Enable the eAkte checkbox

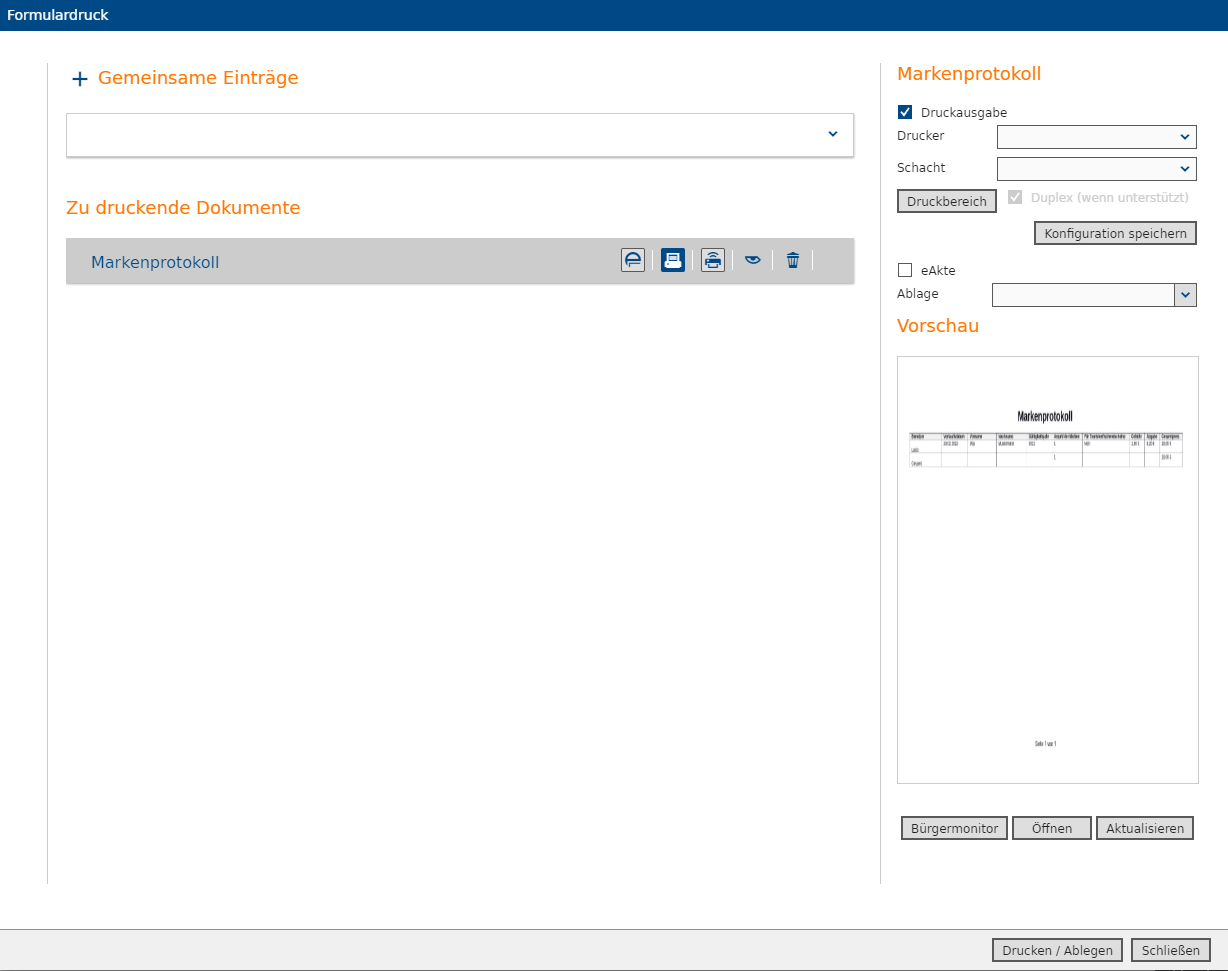pos(905,270)
